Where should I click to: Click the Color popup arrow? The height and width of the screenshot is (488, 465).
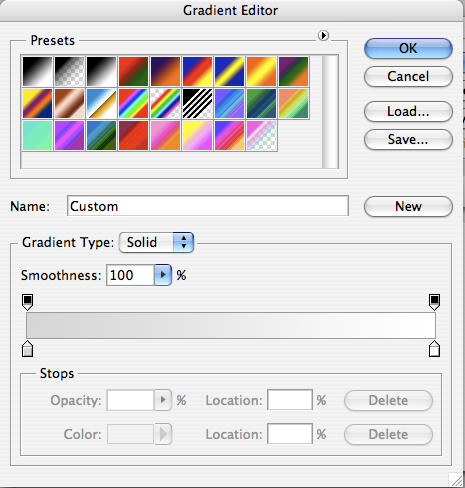click(163, 434)
